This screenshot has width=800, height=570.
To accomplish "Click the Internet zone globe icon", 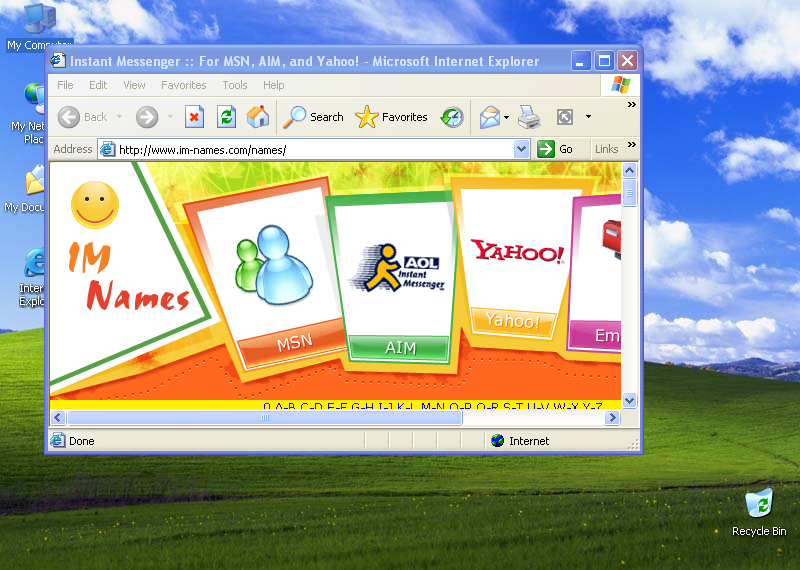I will (497, 440).
